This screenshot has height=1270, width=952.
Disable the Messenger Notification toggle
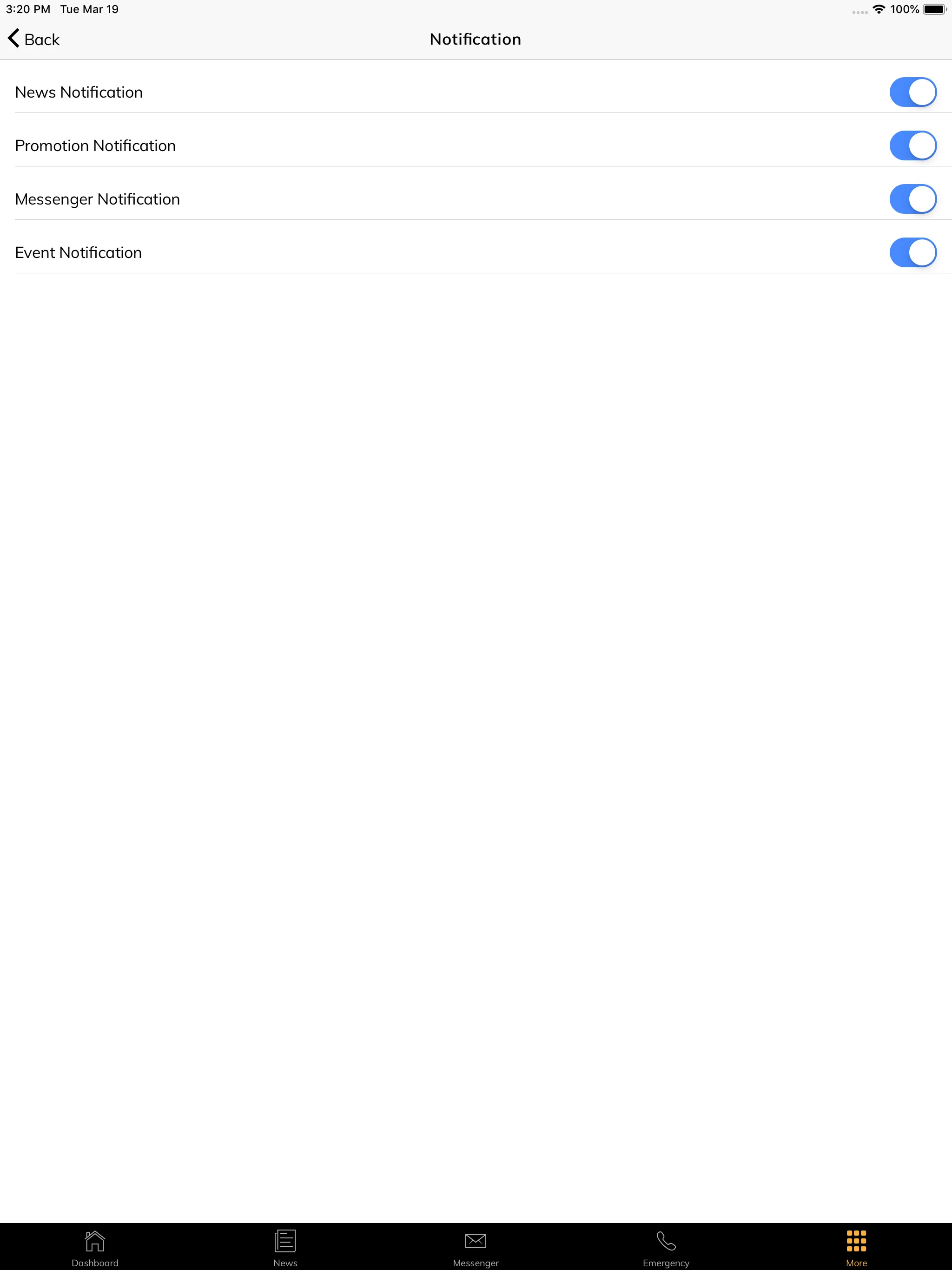912,198
